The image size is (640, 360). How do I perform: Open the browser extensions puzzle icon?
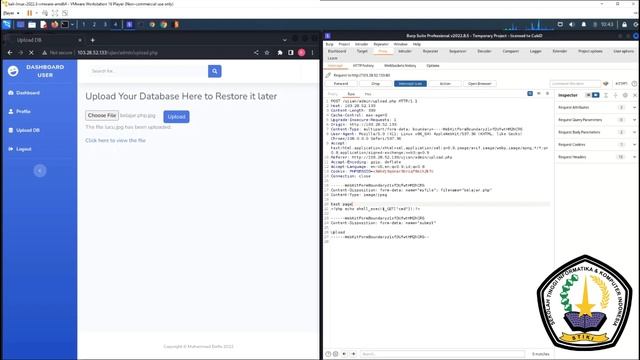click(280, 53)
